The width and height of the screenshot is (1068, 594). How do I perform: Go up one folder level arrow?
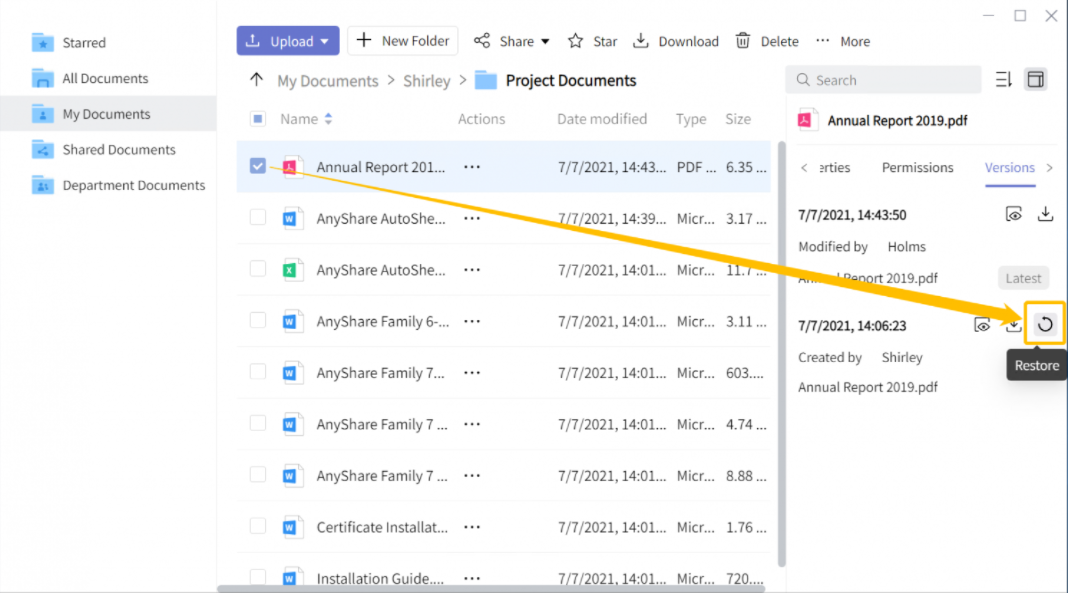pyautogui.click(x=256, y=80)
